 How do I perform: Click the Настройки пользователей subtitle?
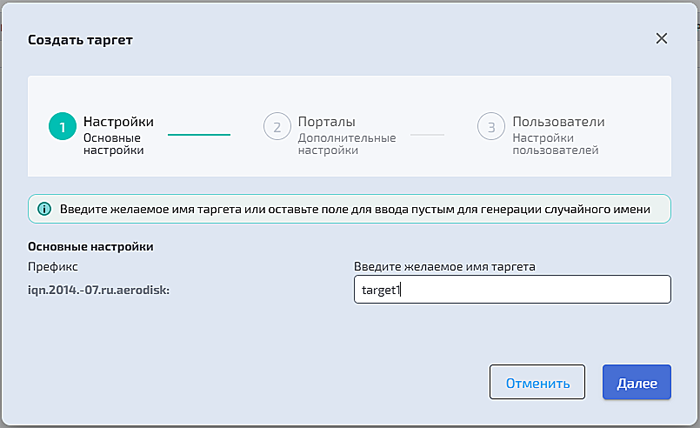point(555,144)
